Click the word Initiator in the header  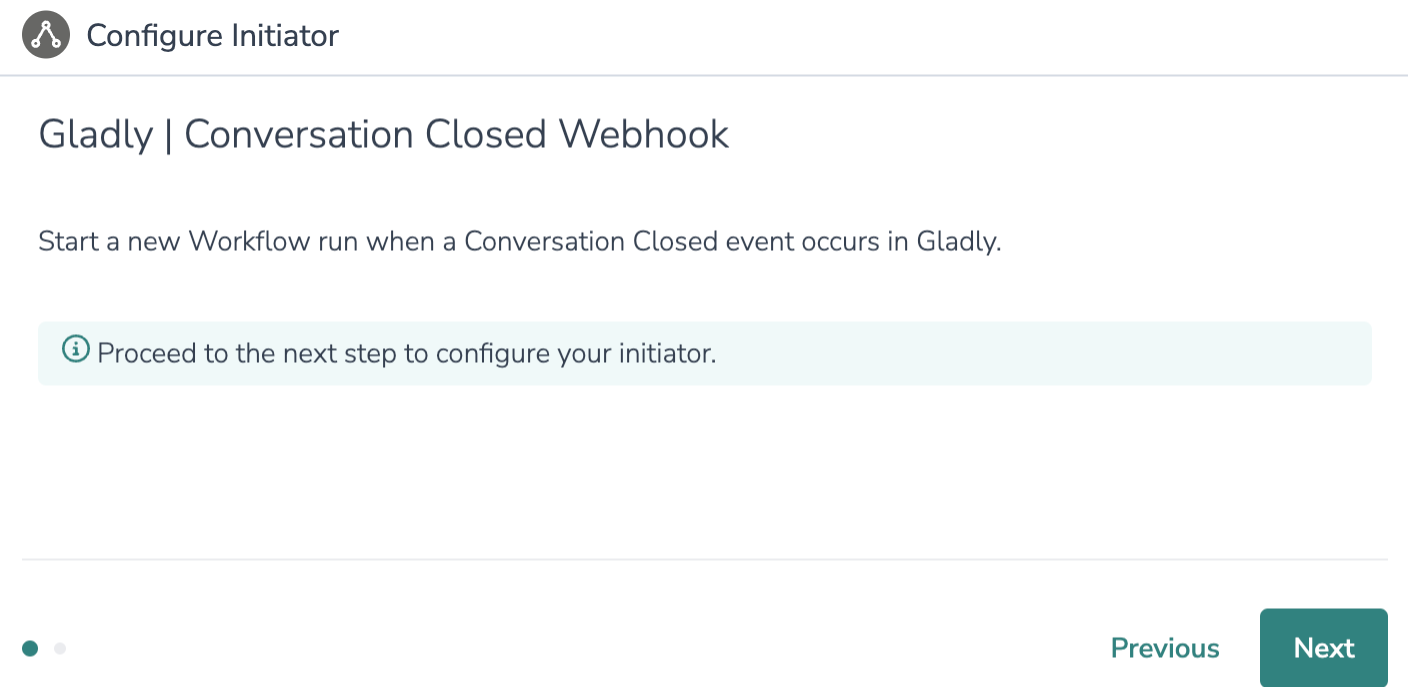click(x=285, y=36)
